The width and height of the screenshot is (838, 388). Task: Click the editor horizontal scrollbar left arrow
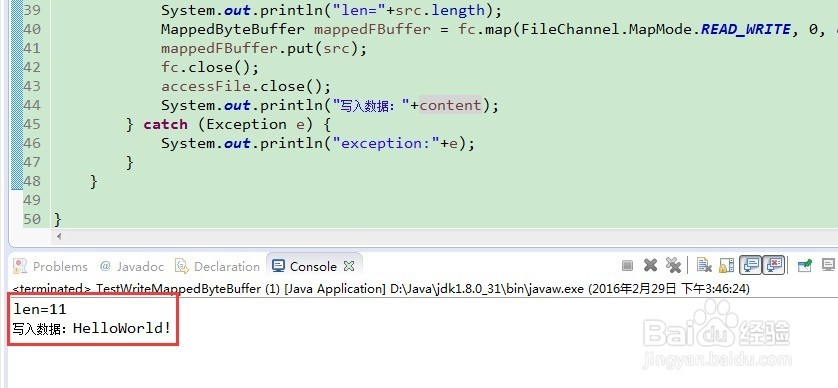pyautogui.click(x=59, y=236)
